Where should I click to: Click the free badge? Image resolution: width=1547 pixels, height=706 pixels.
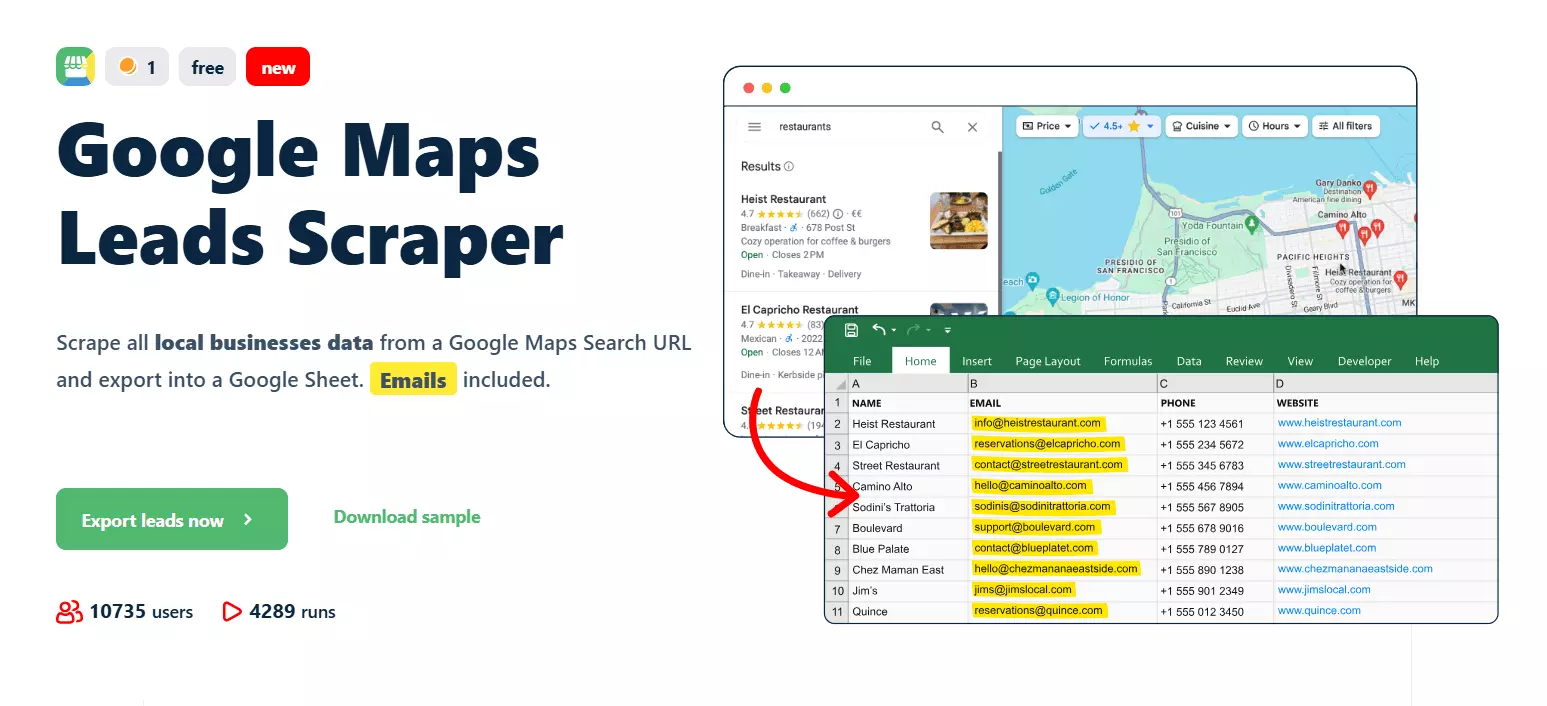tap(208, 67)
